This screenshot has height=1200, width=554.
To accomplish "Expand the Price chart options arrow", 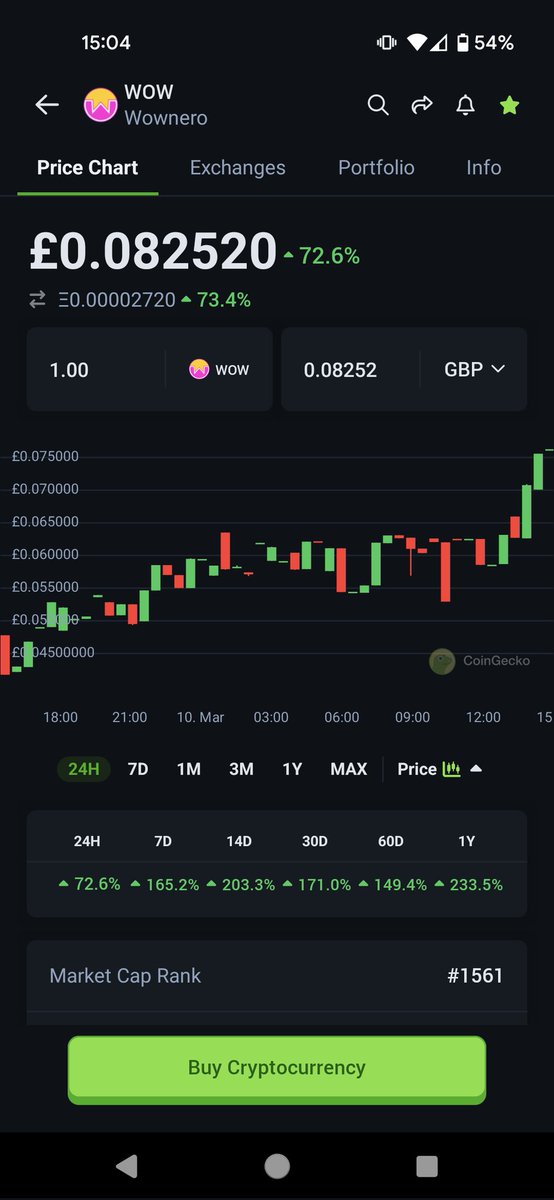I will click(476, 769).
